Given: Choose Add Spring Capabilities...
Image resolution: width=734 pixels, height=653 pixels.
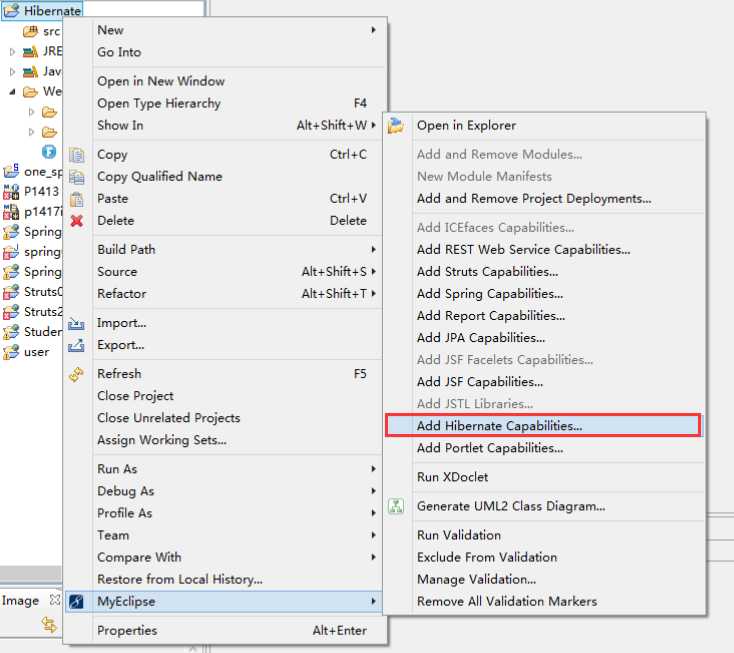Looking at the screenshot, I should [x=544, y=293].
